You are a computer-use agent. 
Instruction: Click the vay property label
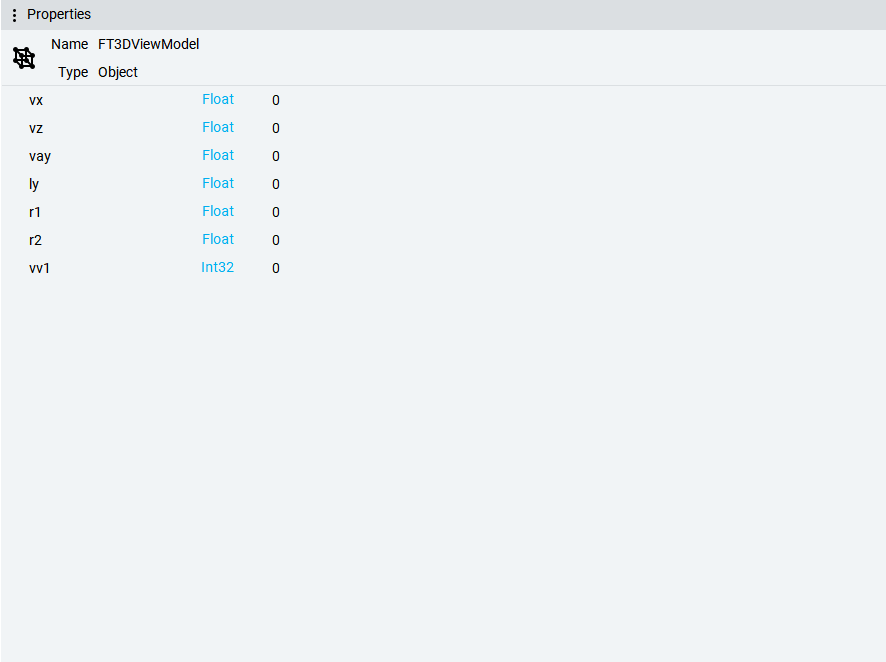(40, 156)
